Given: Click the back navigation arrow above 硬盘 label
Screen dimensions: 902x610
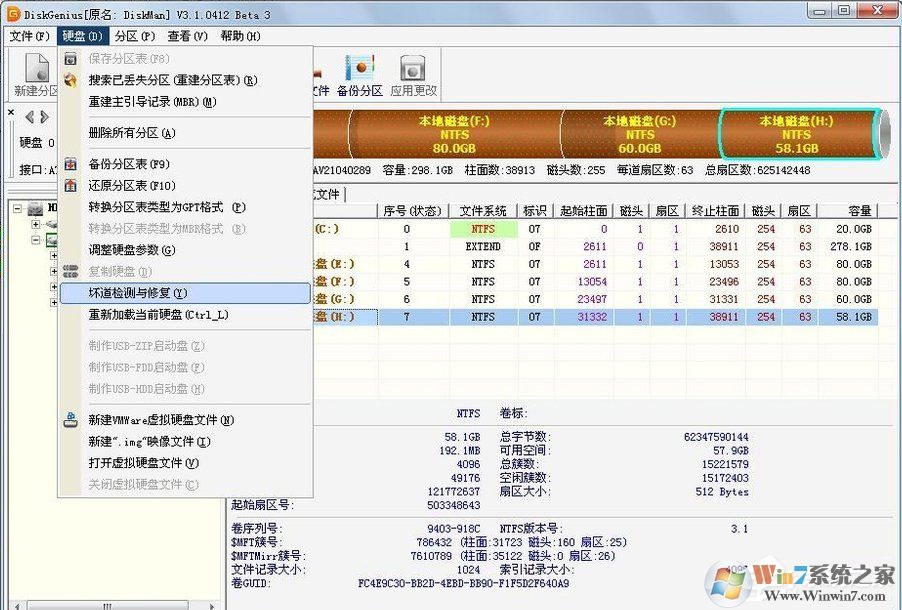Looking at the screenshot, I should tap(29, 117).
